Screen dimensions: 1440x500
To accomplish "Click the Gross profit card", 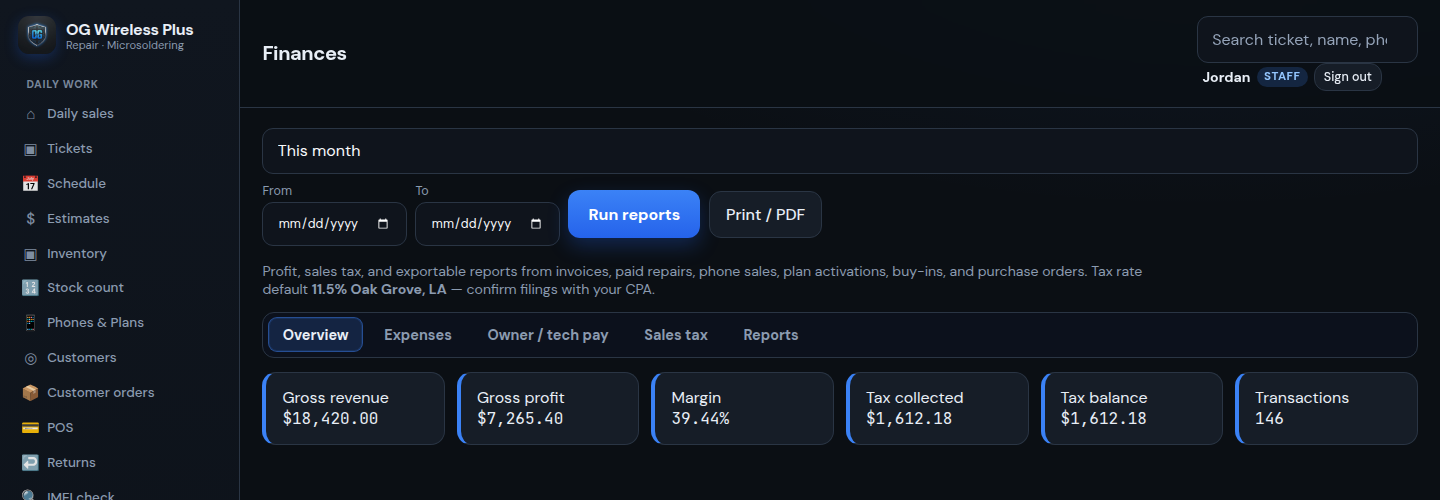I will pyautogui.click(x=548, y=408).
